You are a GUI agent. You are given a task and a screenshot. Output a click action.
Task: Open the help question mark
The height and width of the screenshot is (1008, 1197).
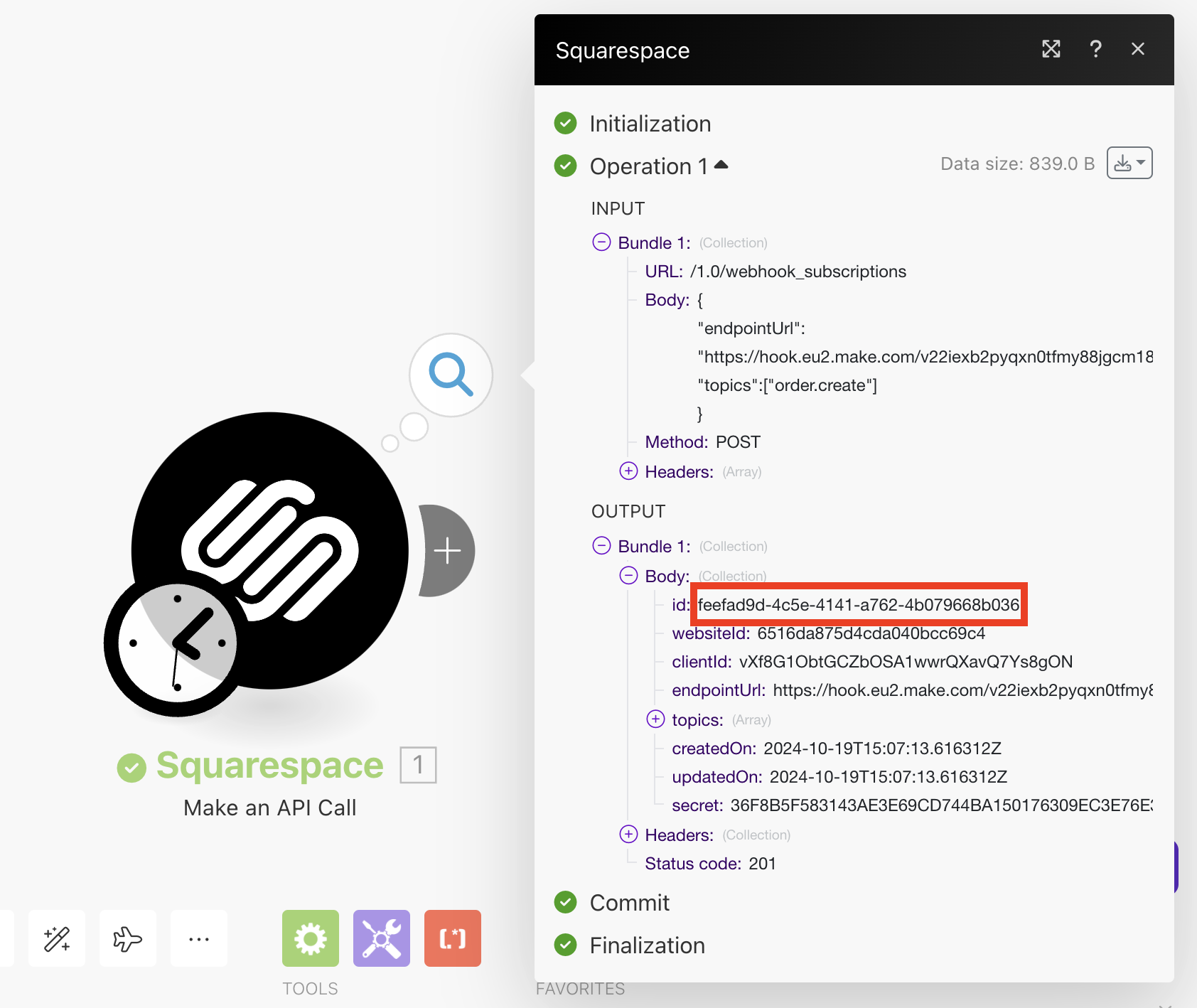coord(1095,49)
